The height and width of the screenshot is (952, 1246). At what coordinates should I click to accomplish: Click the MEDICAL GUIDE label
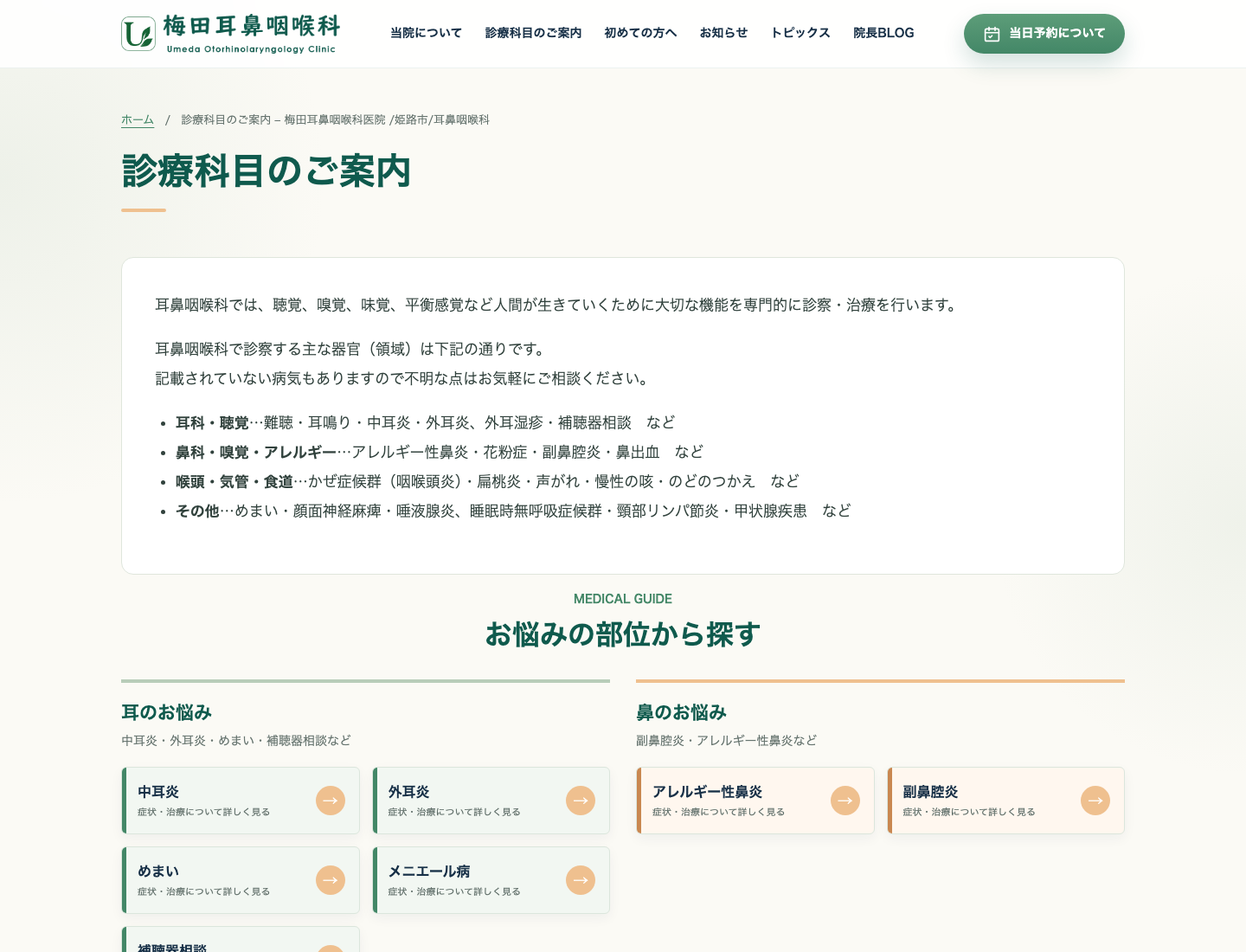[623, 599]
